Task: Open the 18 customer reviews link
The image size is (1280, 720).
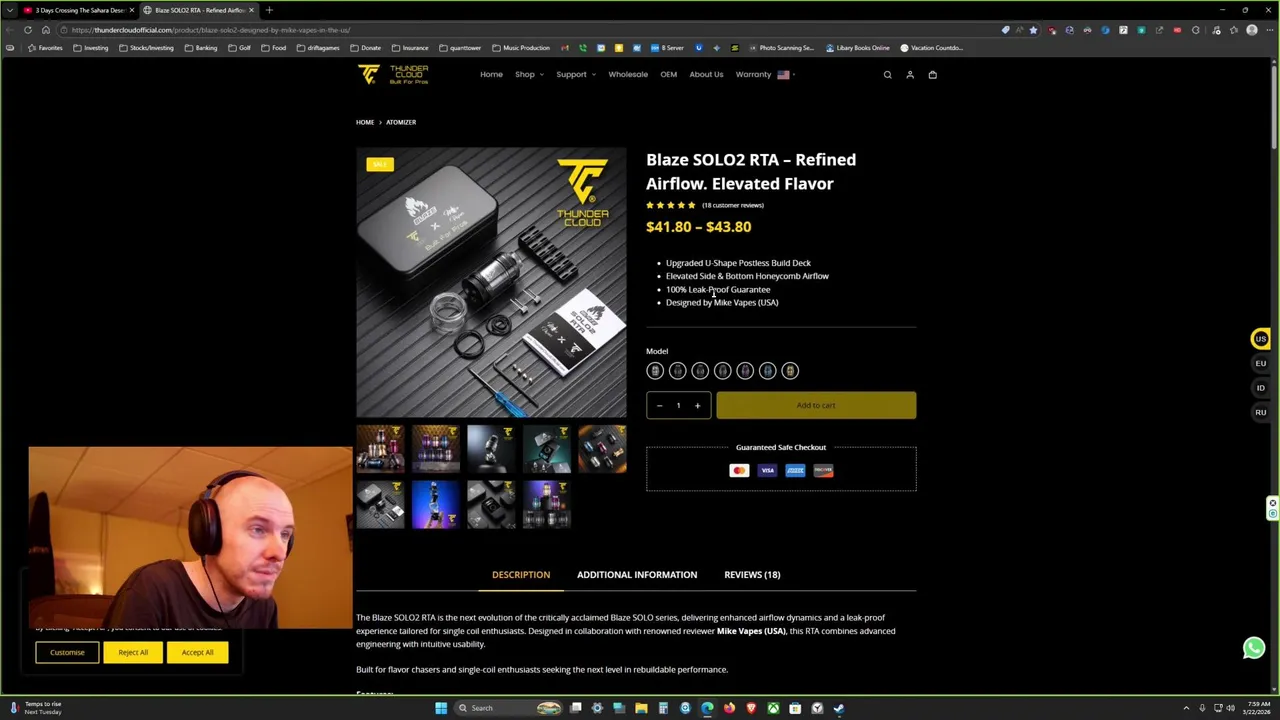Action: coord(733,205)
